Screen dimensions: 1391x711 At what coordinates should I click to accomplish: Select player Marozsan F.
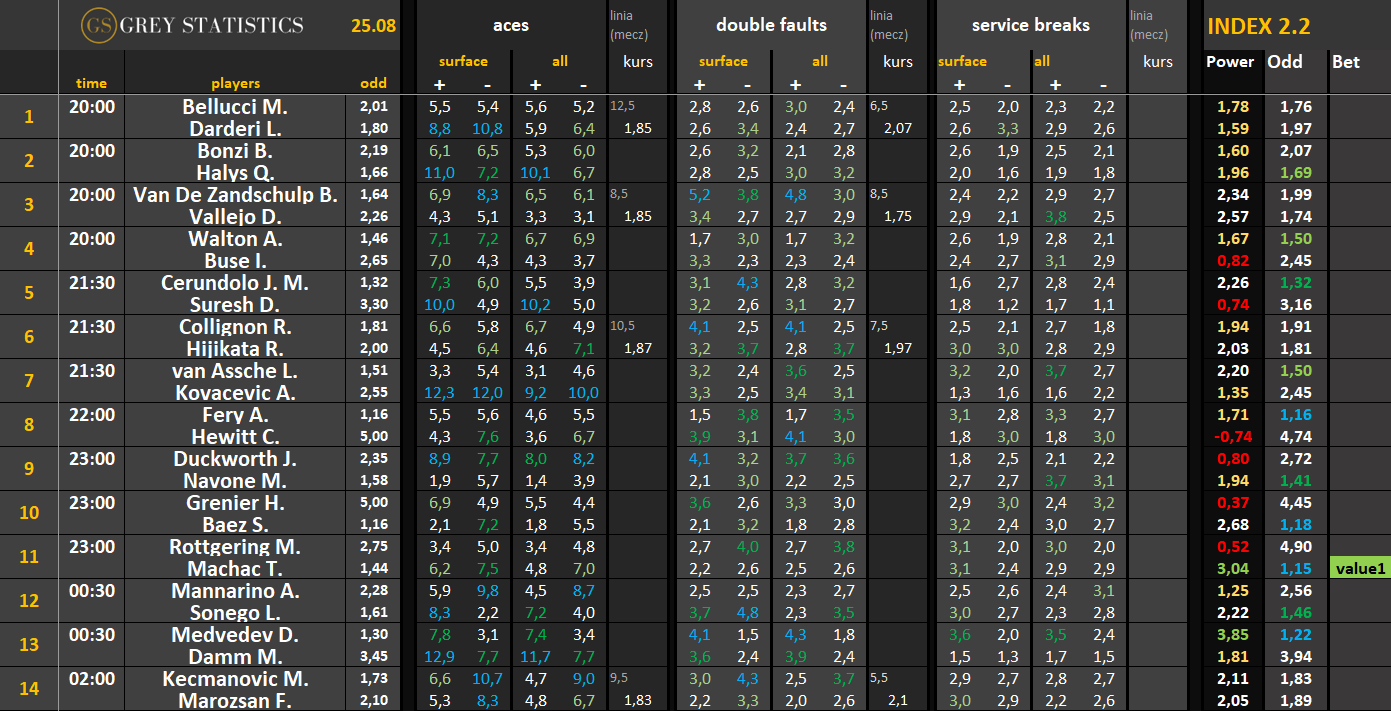tap(235, 700)
